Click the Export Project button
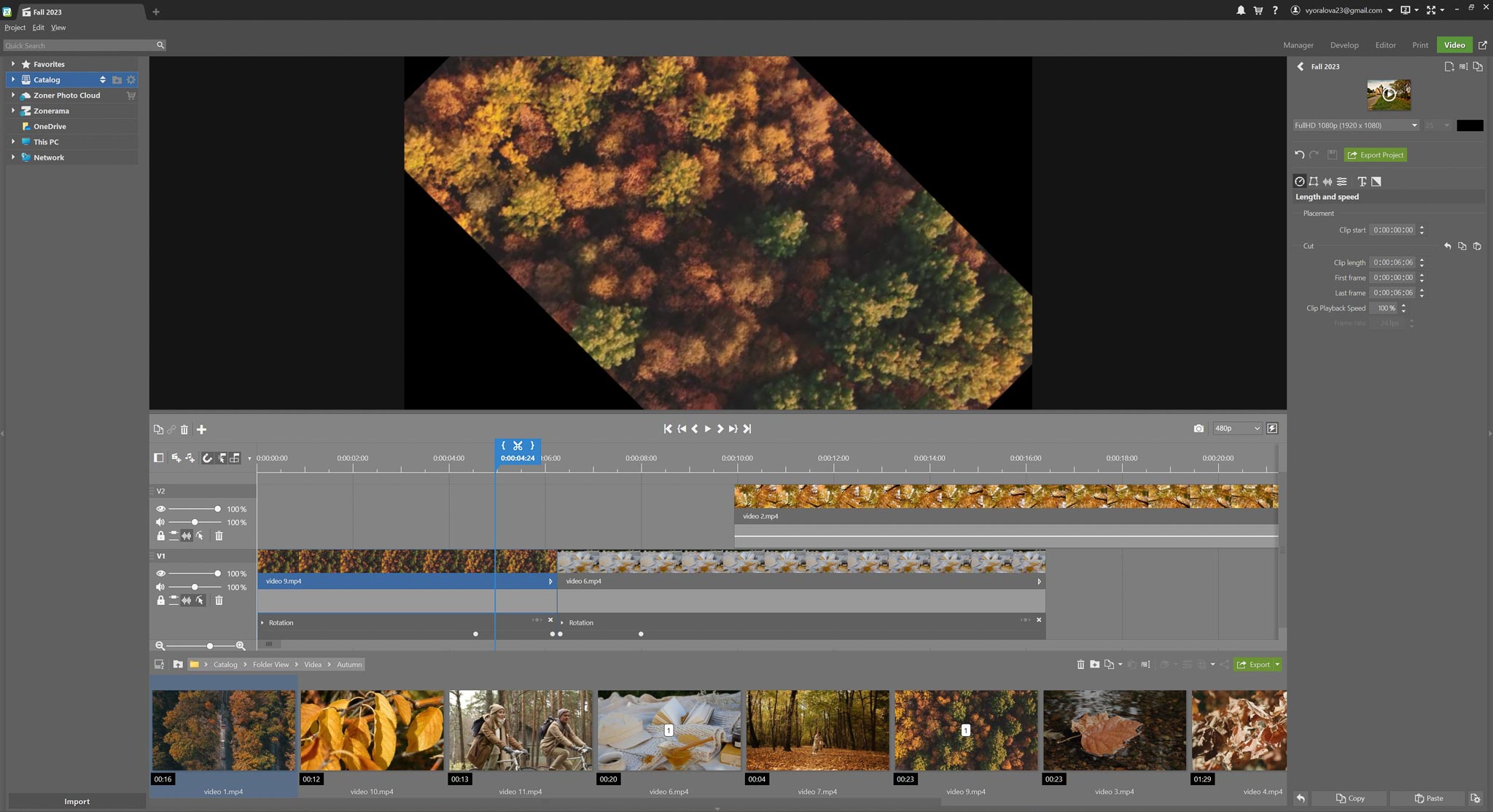 1375,154
